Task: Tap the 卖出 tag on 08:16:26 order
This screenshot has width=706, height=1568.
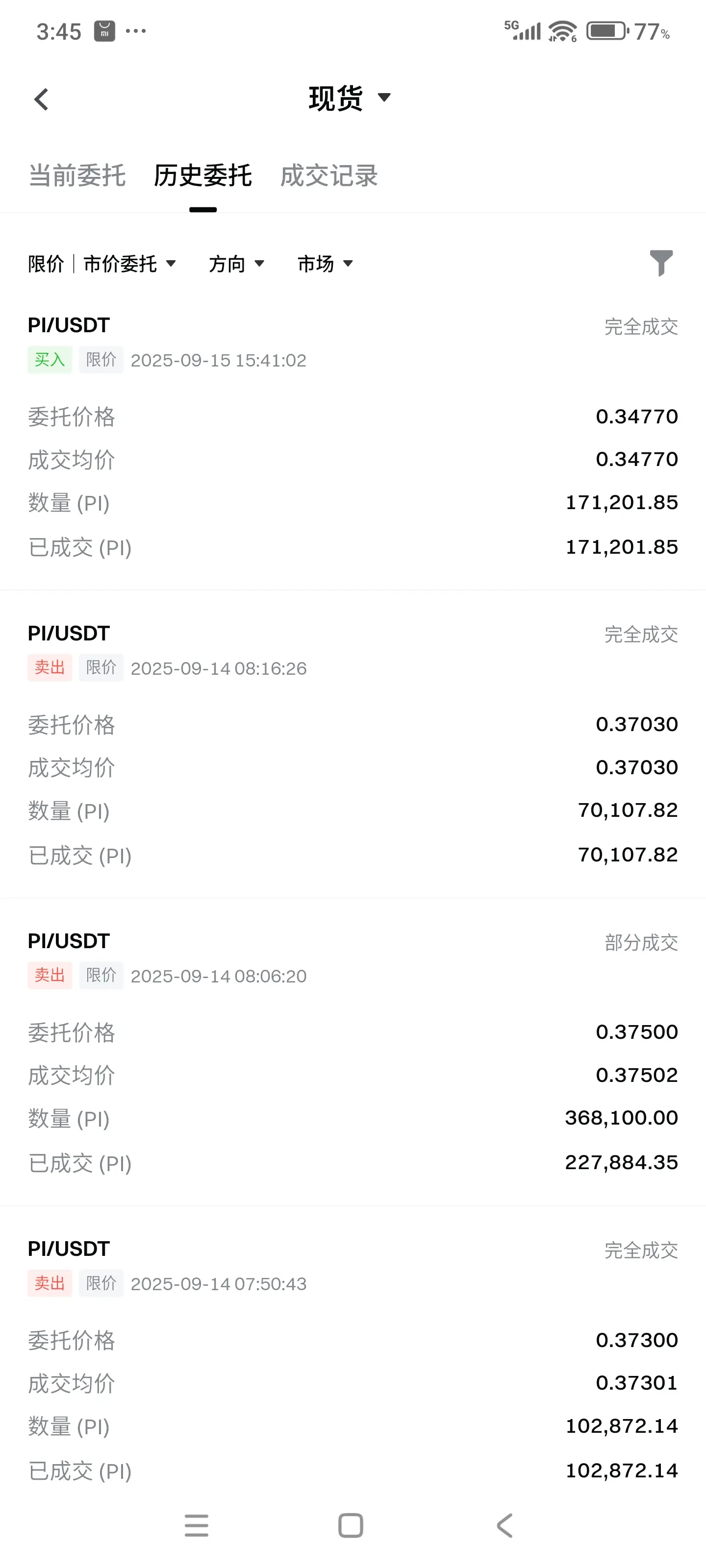Action: click(x=50, y=668)
